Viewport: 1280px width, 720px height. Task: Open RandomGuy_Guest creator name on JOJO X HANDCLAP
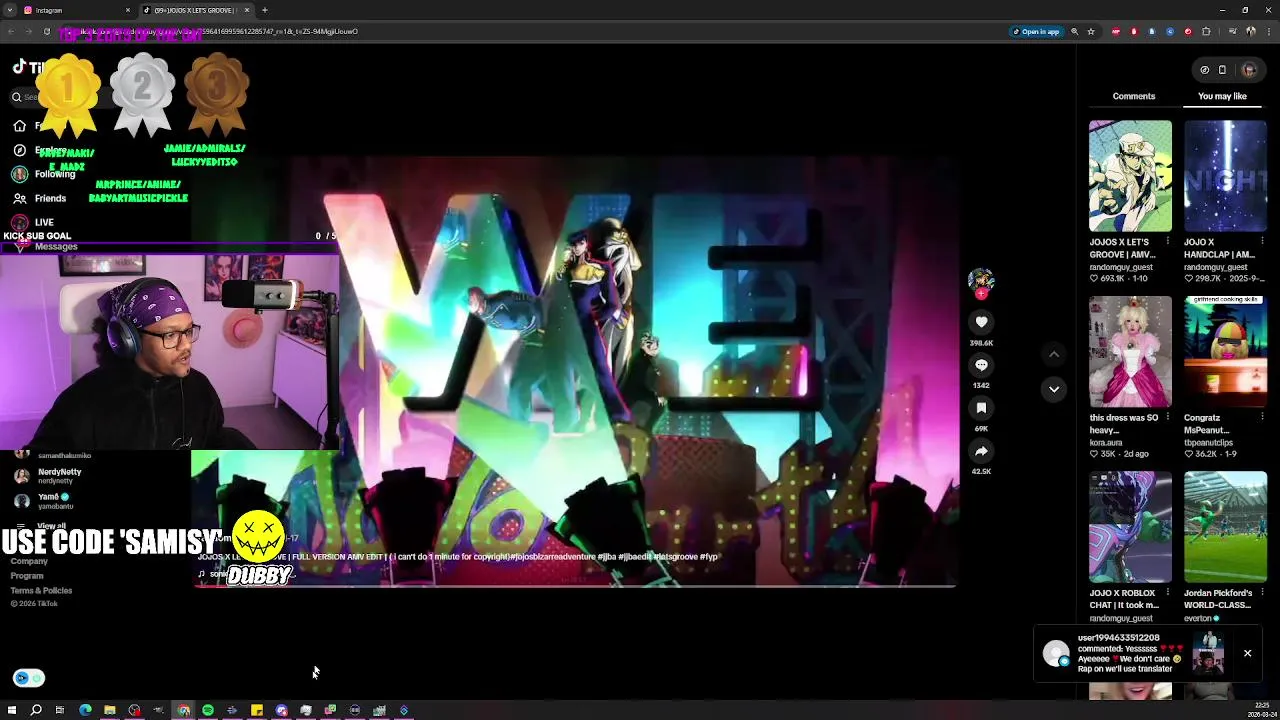point(1212,267)
